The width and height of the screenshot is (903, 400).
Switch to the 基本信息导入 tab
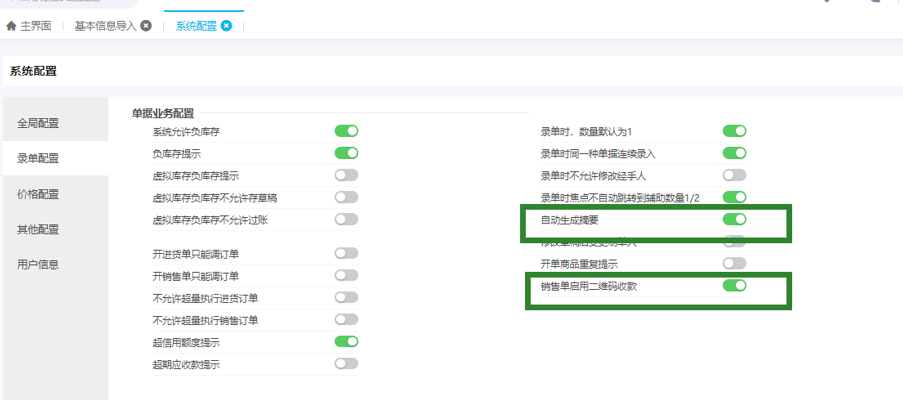tap(106, 26)
